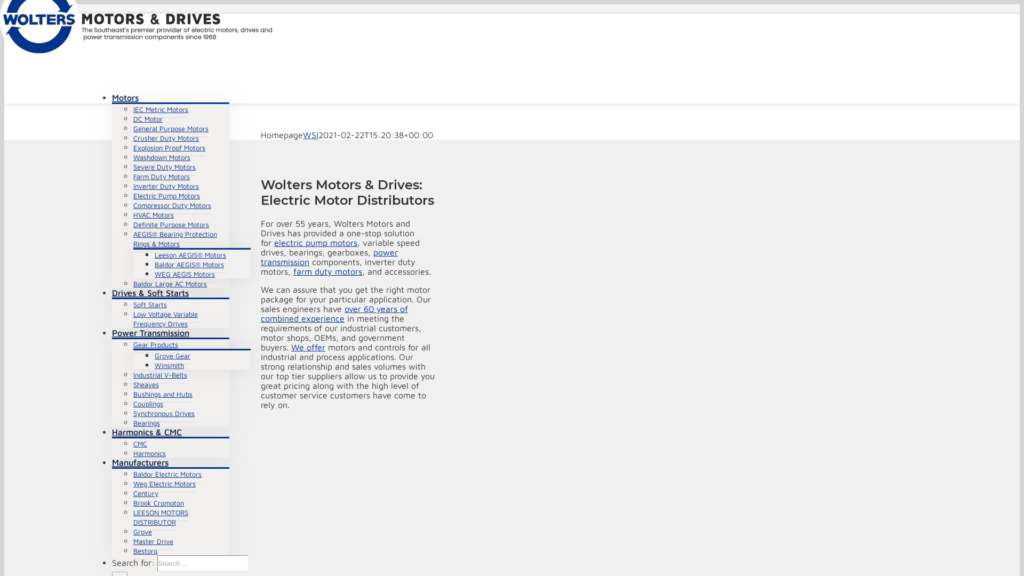Open Bestorq link
Image resolution: width=1024 pixels, height=576 pixels.
[x=145, y=551]
